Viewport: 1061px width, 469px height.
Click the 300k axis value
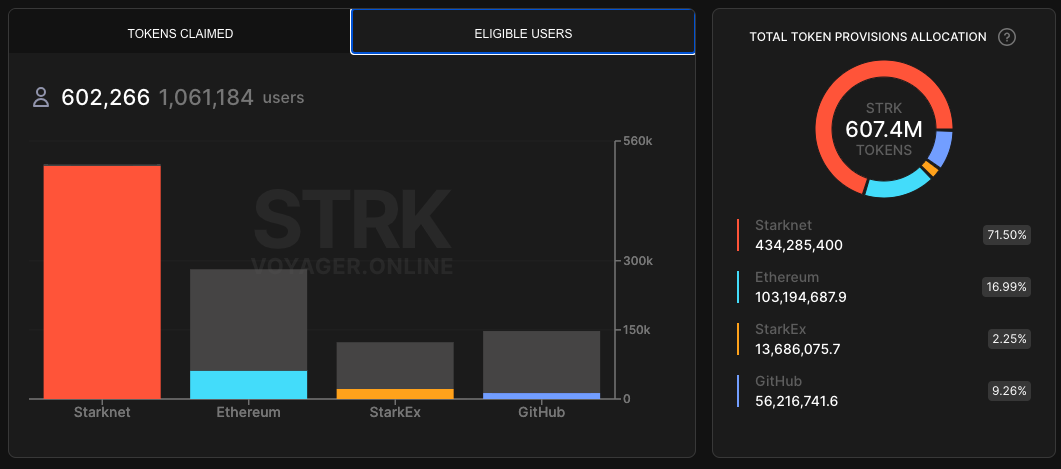[x=637, y=261]
